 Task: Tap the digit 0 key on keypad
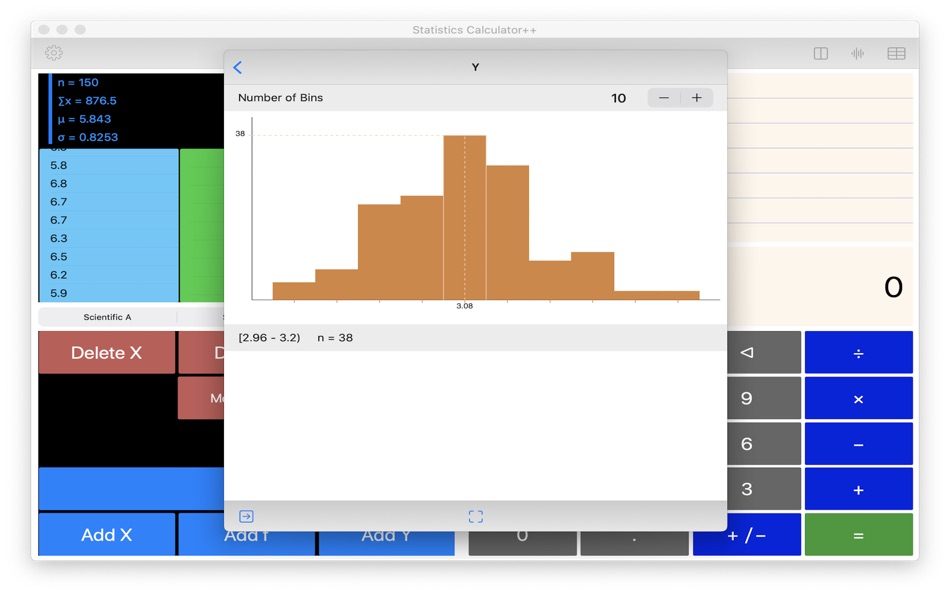(522, 543)
